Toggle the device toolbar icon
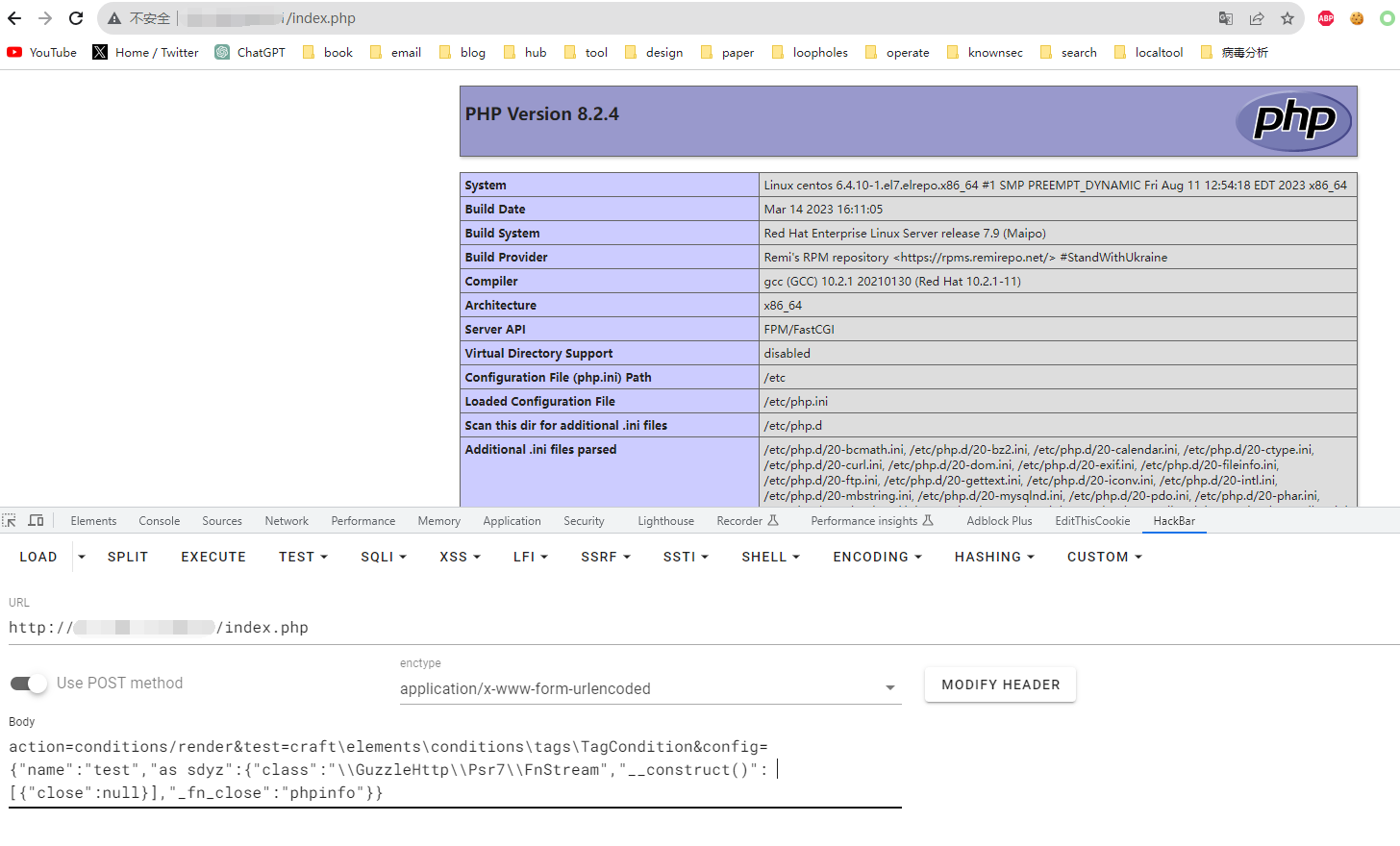 [36, 521]
